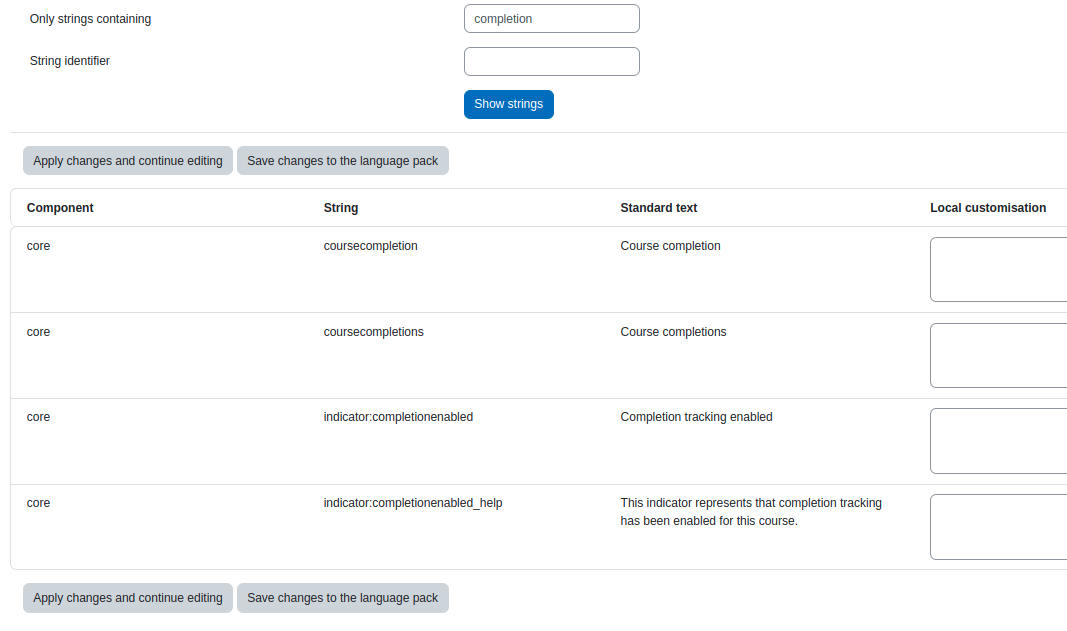Image resolution: width=1067 pixels, height=631 pixels.
Task: Click the 'indicator:completionenabled' string name
Action: 398,417
